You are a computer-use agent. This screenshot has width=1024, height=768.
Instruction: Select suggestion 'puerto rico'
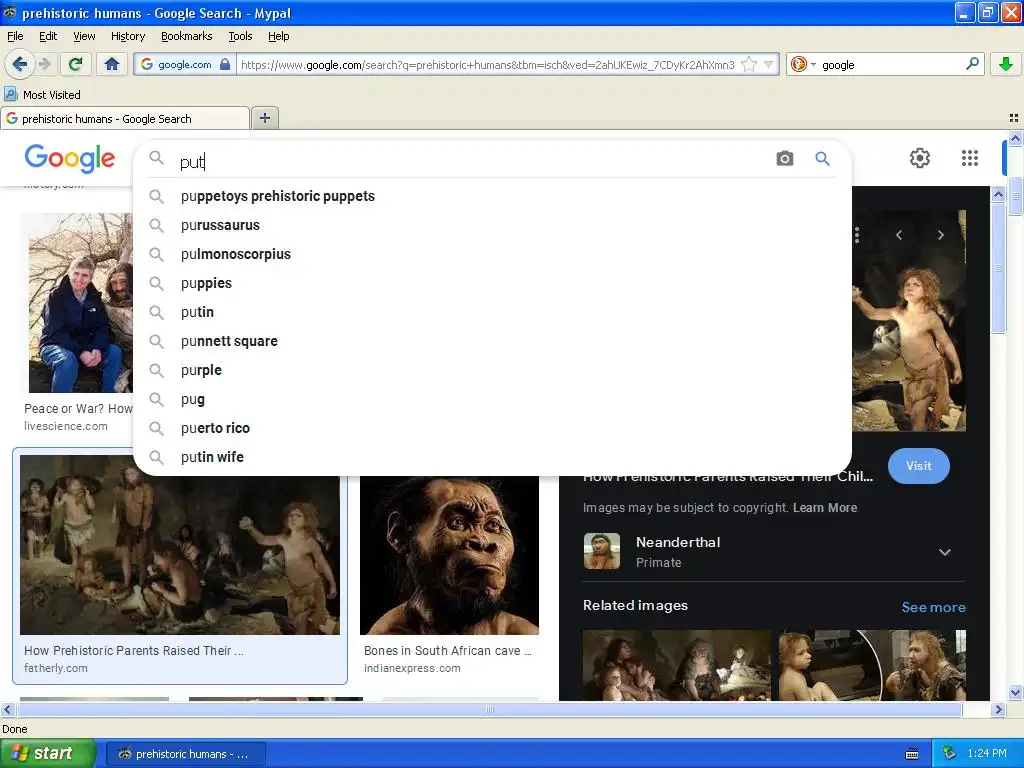492,428
